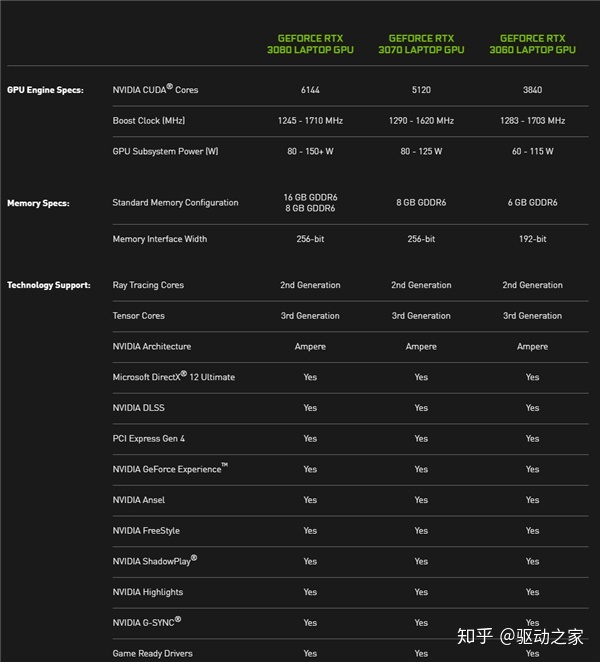This screenshot has height=662, width=600.
Task: Select the Tensor Cores row label
Action: point(138,316)
